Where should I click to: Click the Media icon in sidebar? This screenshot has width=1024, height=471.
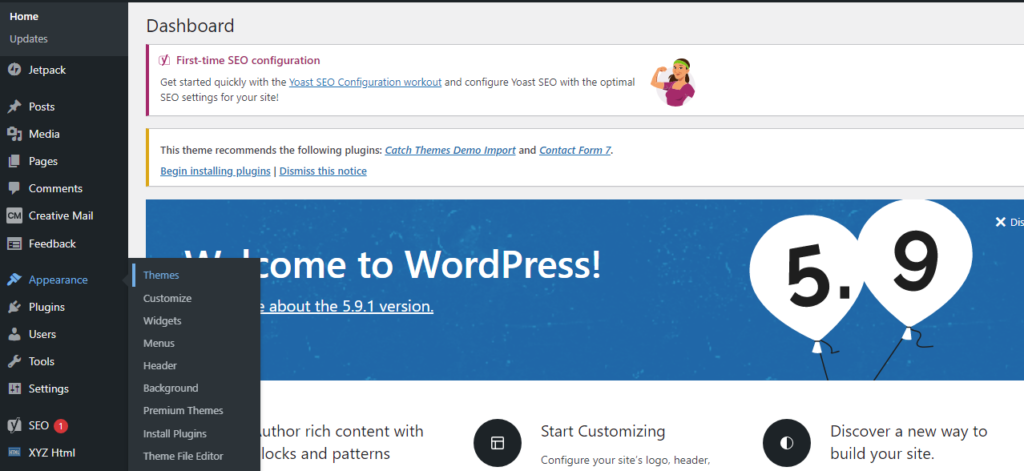coord(14,134)
